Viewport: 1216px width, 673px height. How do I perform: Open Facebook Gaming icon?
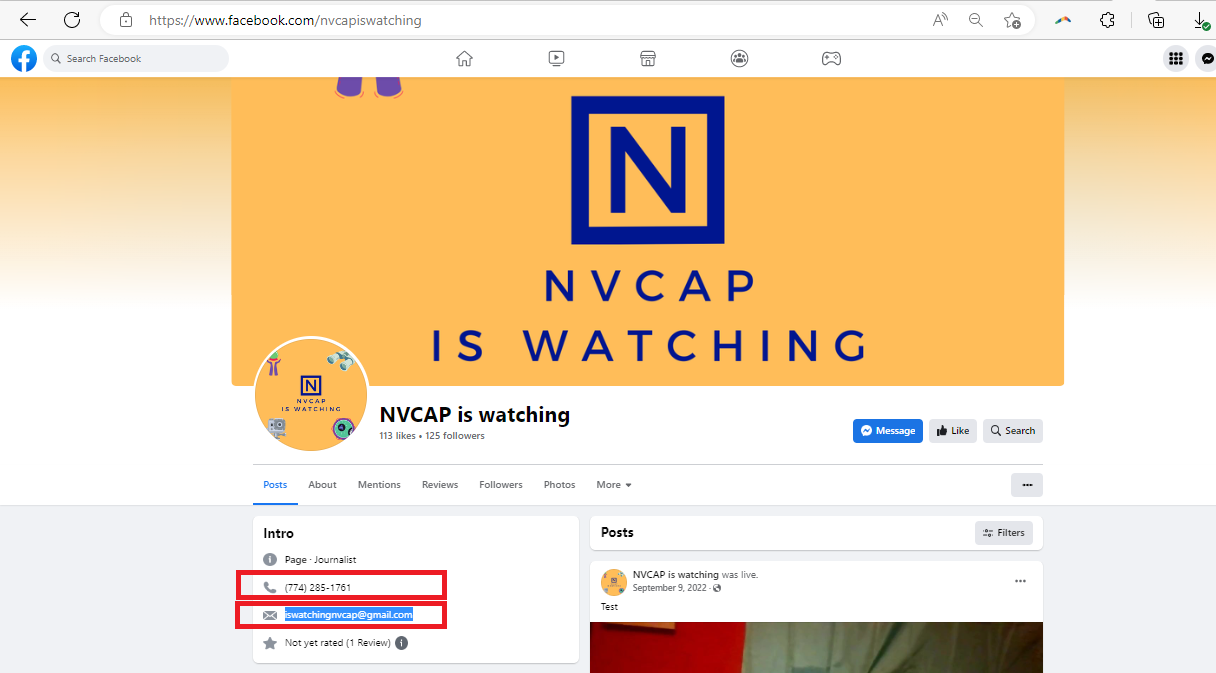[831, 59]
